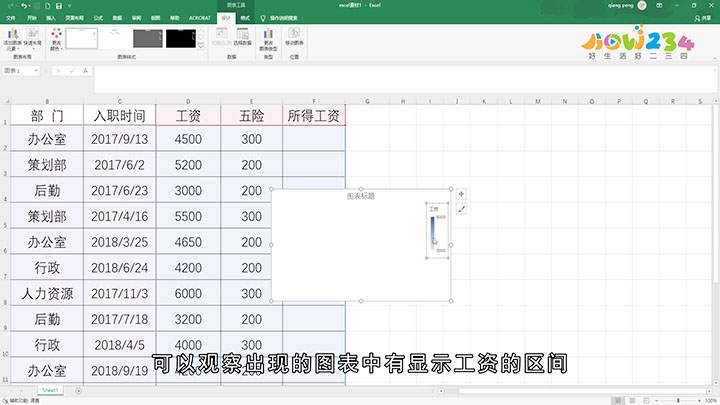This screenshot has height=405, width=720.
Task: Click the Enter checkmark icon in formula bar
Action: tap(72, 71)
